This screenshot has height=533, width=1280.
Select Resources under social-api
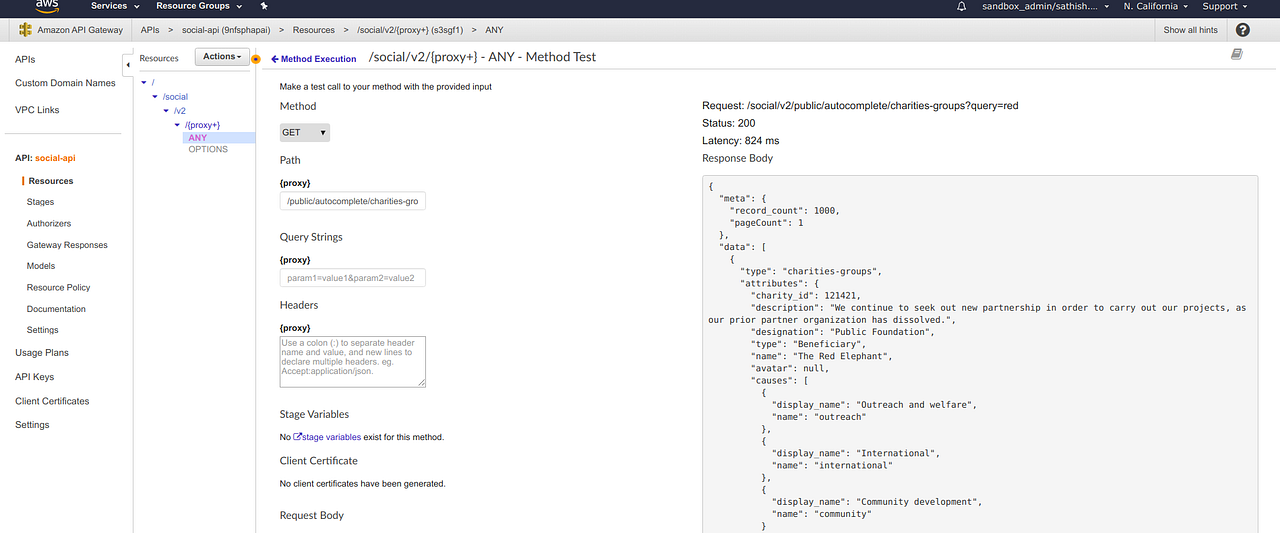51,181
